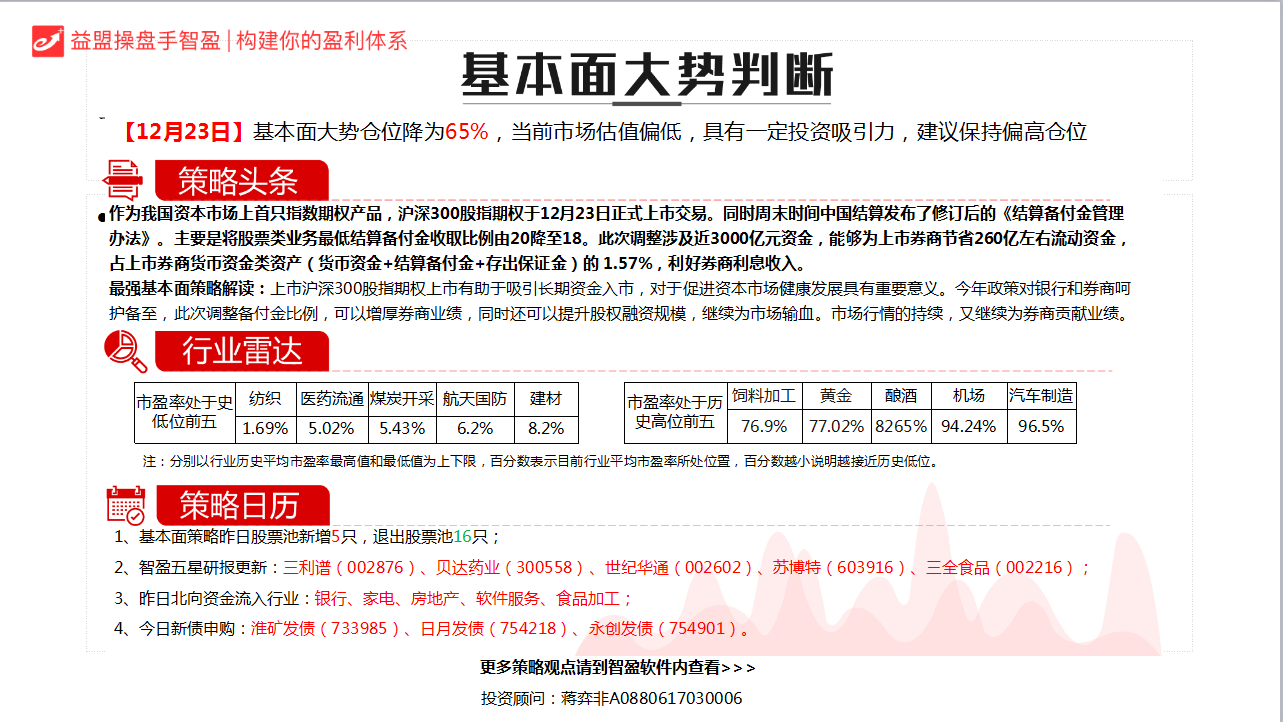Click the 航天国防 column header cell
This screenshot has width=1283, height=722.
[475, 398]
